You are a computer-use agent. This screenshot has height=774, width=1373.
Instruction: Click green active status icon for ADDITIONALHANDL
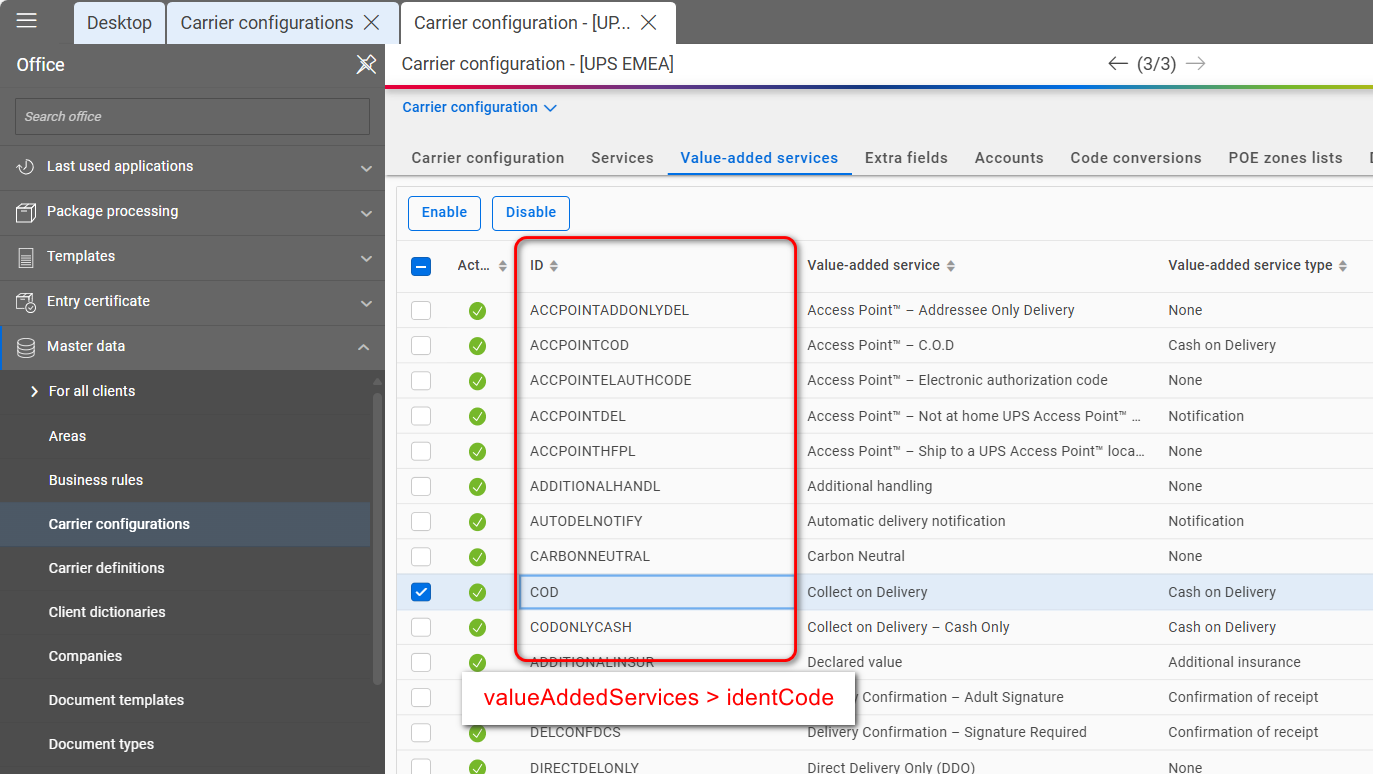[477, 487]
